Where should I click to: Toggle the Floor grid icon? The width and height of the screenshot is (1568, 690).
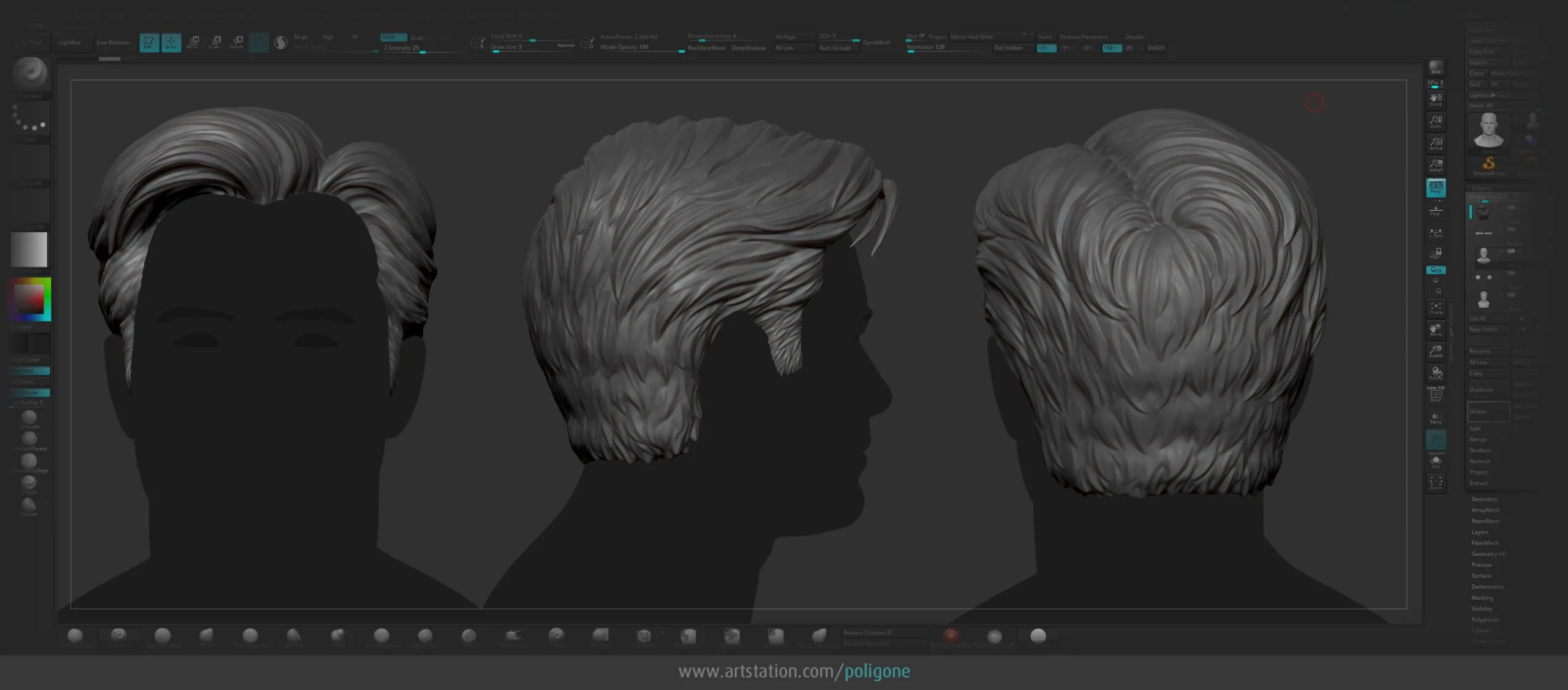[x=1436, y=211]
